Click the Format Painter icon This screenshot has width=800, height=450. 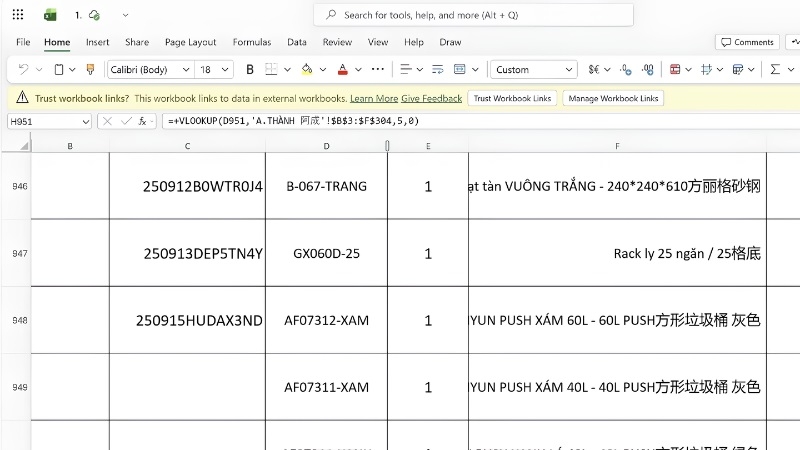[x=90, y=69]
